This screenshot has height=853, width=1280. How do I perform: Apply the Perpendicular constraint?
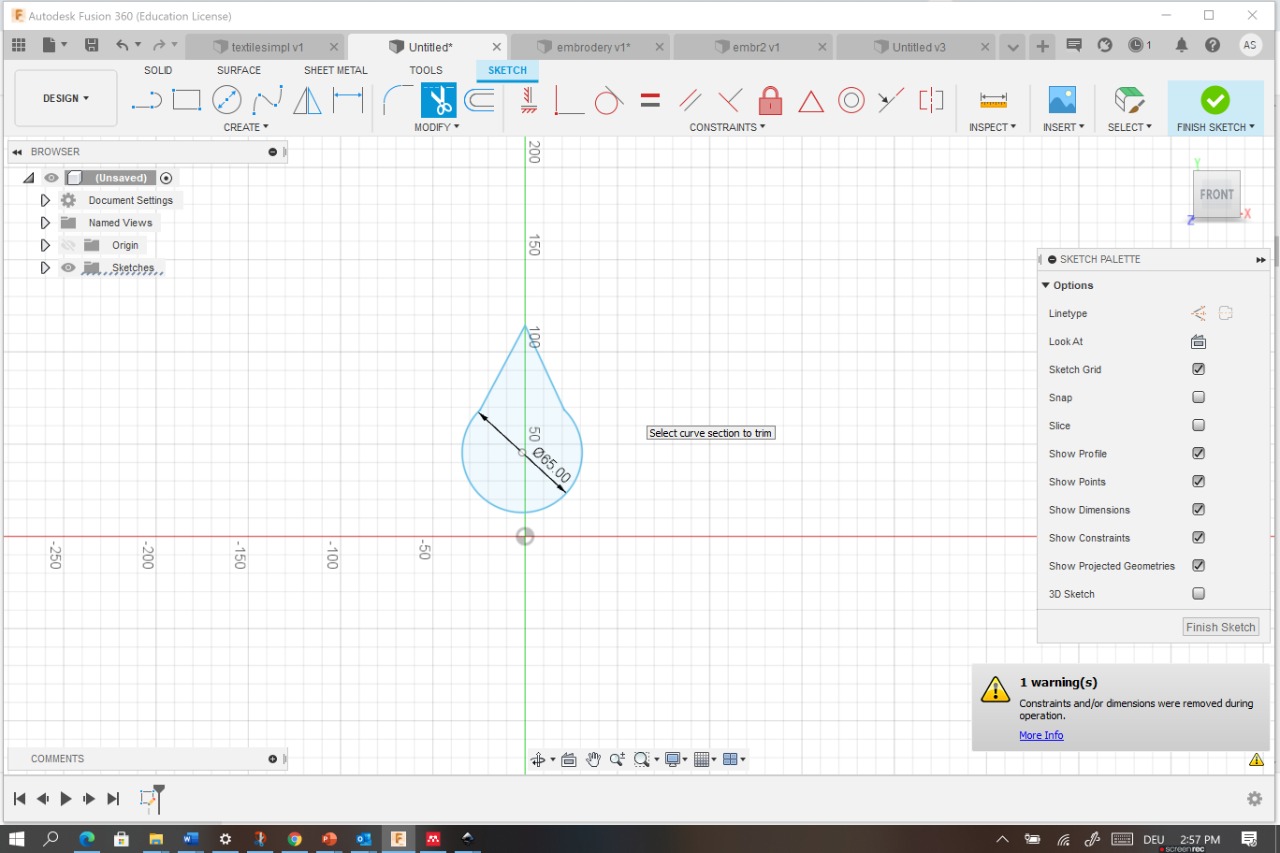click(x=730, y=100)
